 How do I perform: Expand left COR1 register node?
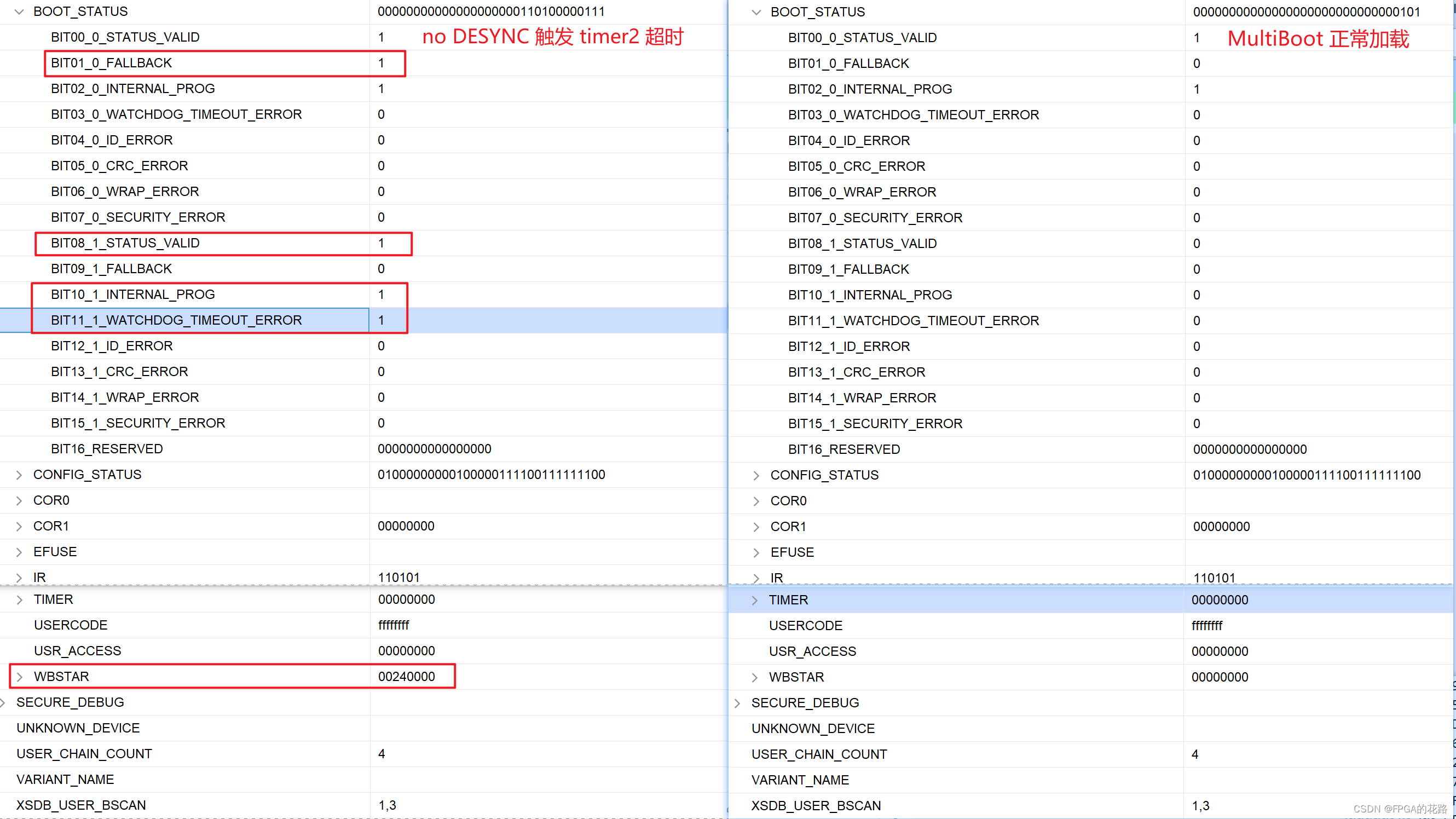click(x=19, y=526)
